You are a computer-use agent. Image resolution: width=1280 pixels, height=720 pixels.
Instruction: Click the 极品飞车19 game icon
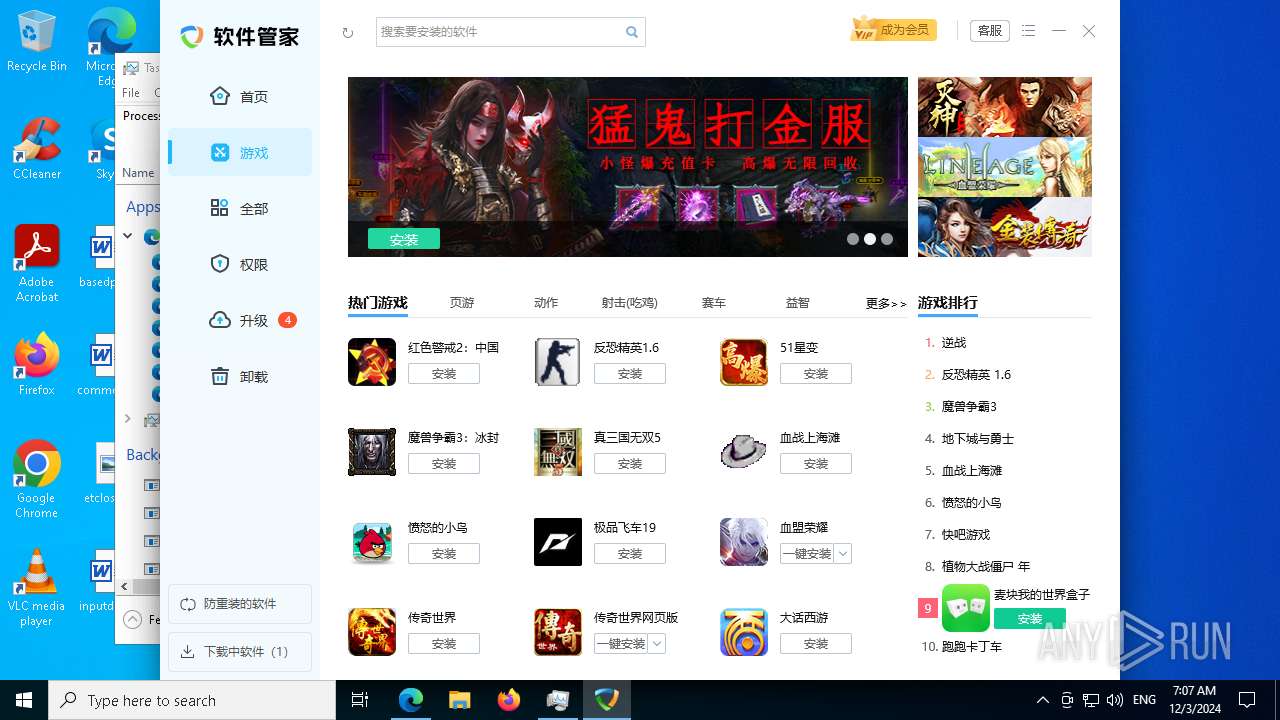(x=558, y=542)
